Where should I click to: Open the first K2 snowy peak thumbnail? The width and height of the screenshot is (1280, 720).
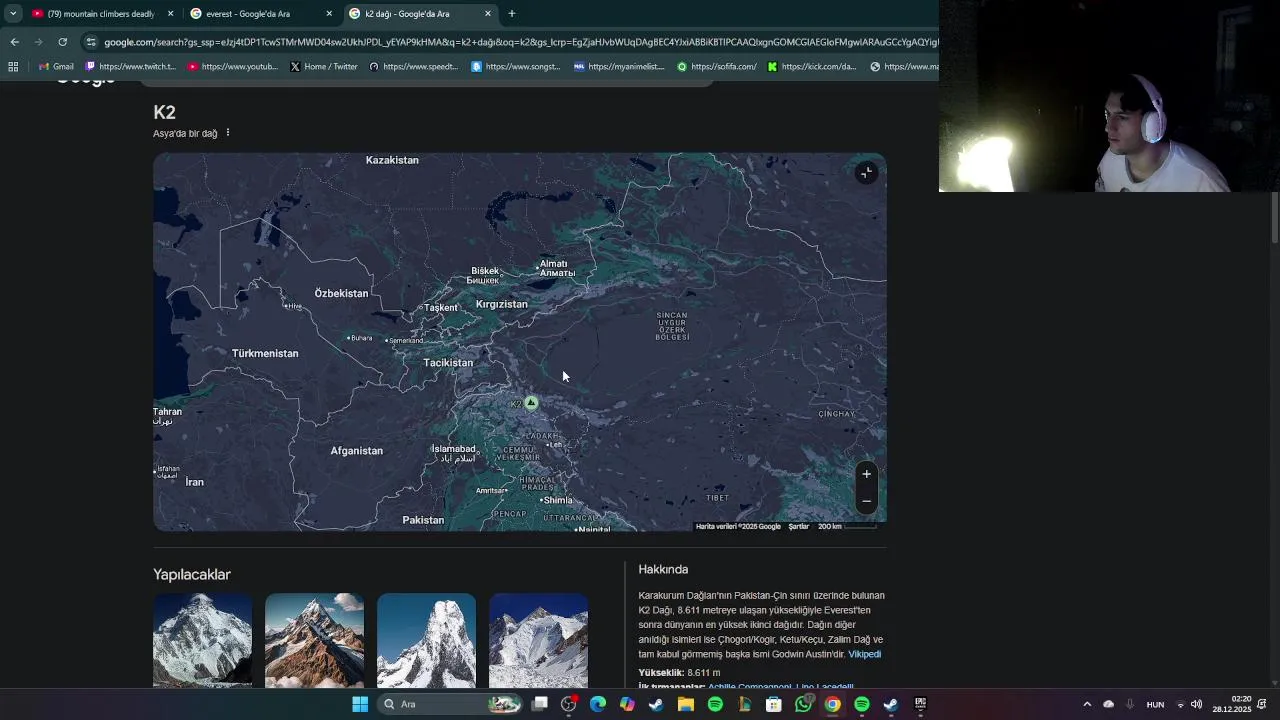tap(202, 640)
